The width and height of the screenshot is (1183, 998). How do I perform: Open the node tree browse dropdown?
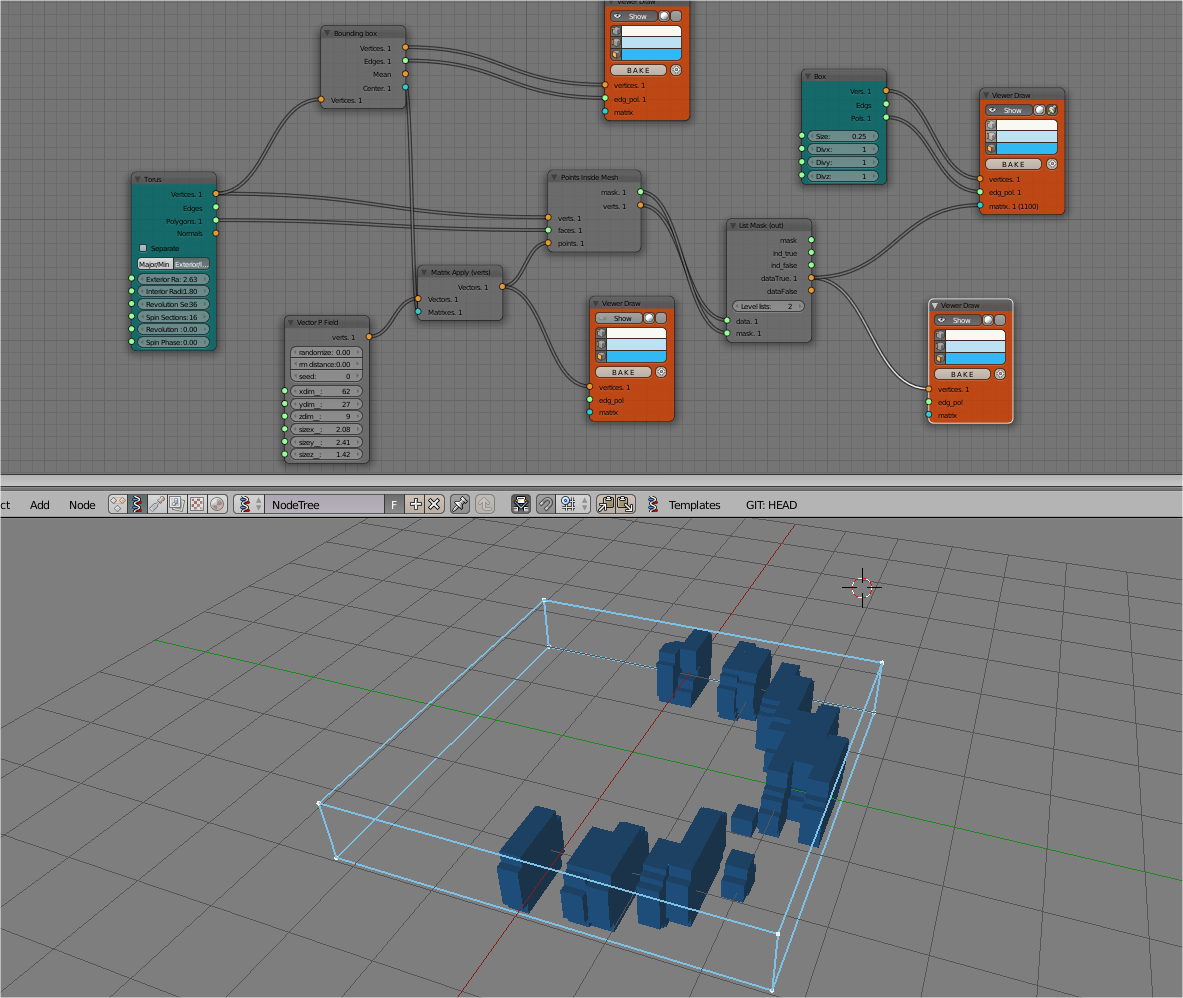click(249, 504)
